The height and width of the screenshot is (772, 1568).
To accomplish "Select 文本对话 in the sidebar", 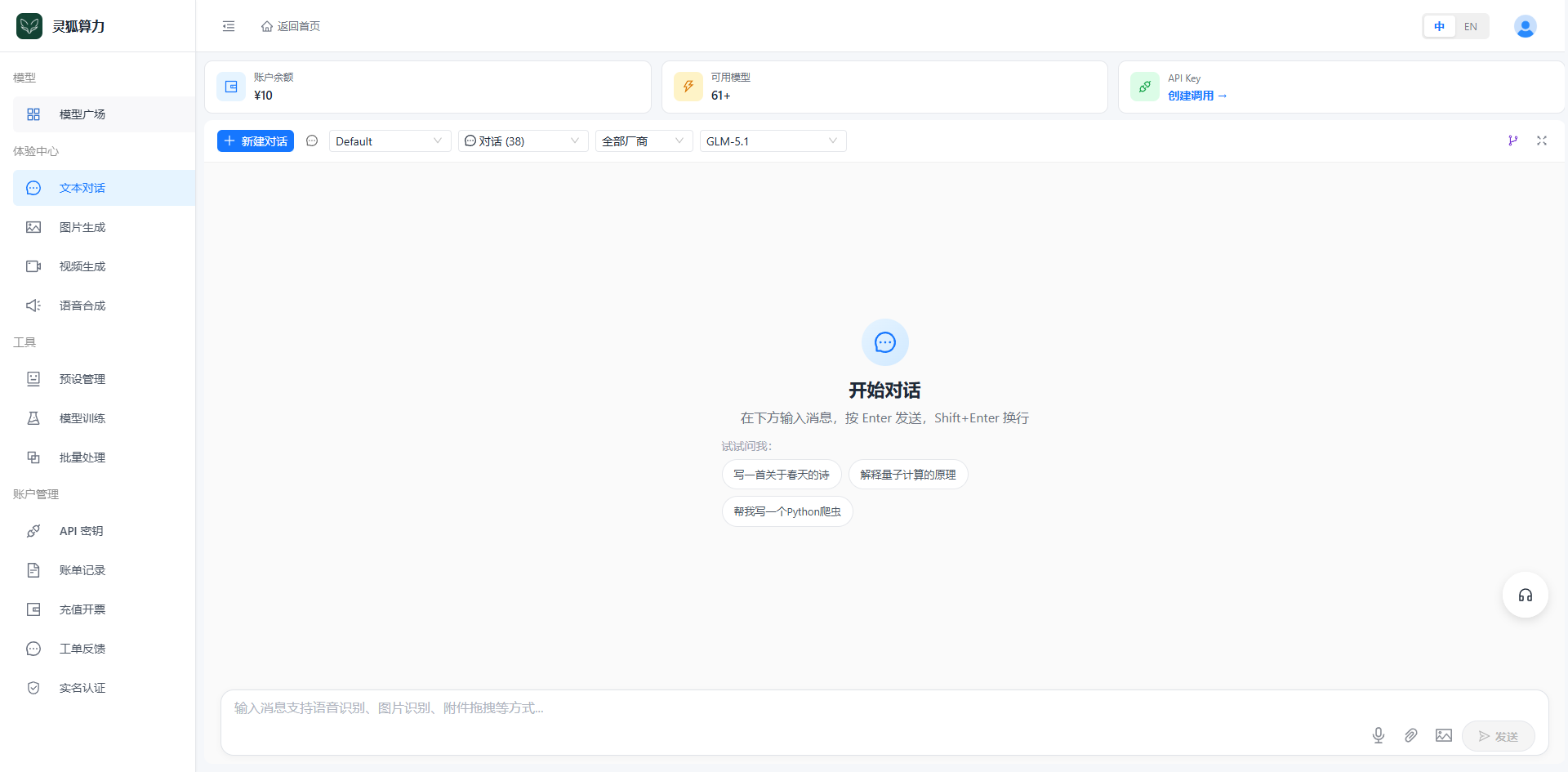I will point(104,188).
